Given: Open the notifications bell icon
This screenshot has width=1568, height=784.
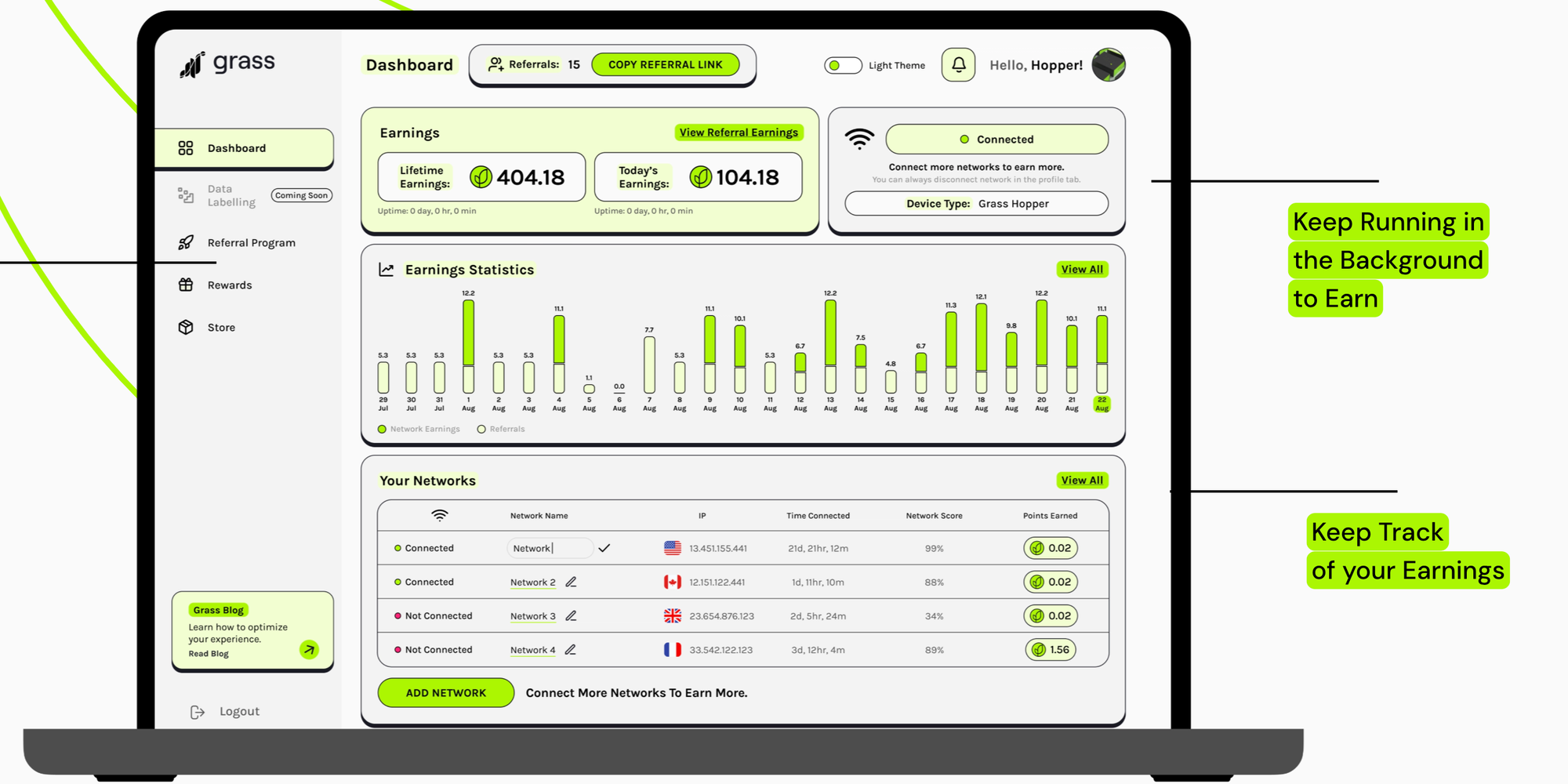Looking at the screenshot, I should pyautogui.click(x=958, y=65).
